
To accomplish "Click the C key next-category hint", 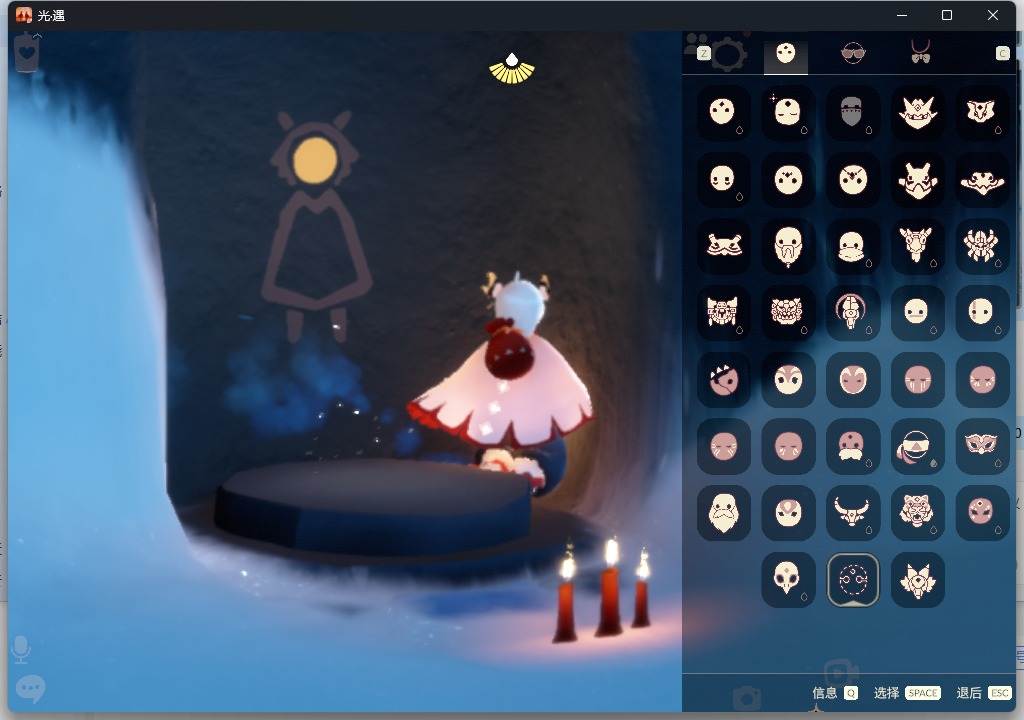I will click(x=1002, y=54).
